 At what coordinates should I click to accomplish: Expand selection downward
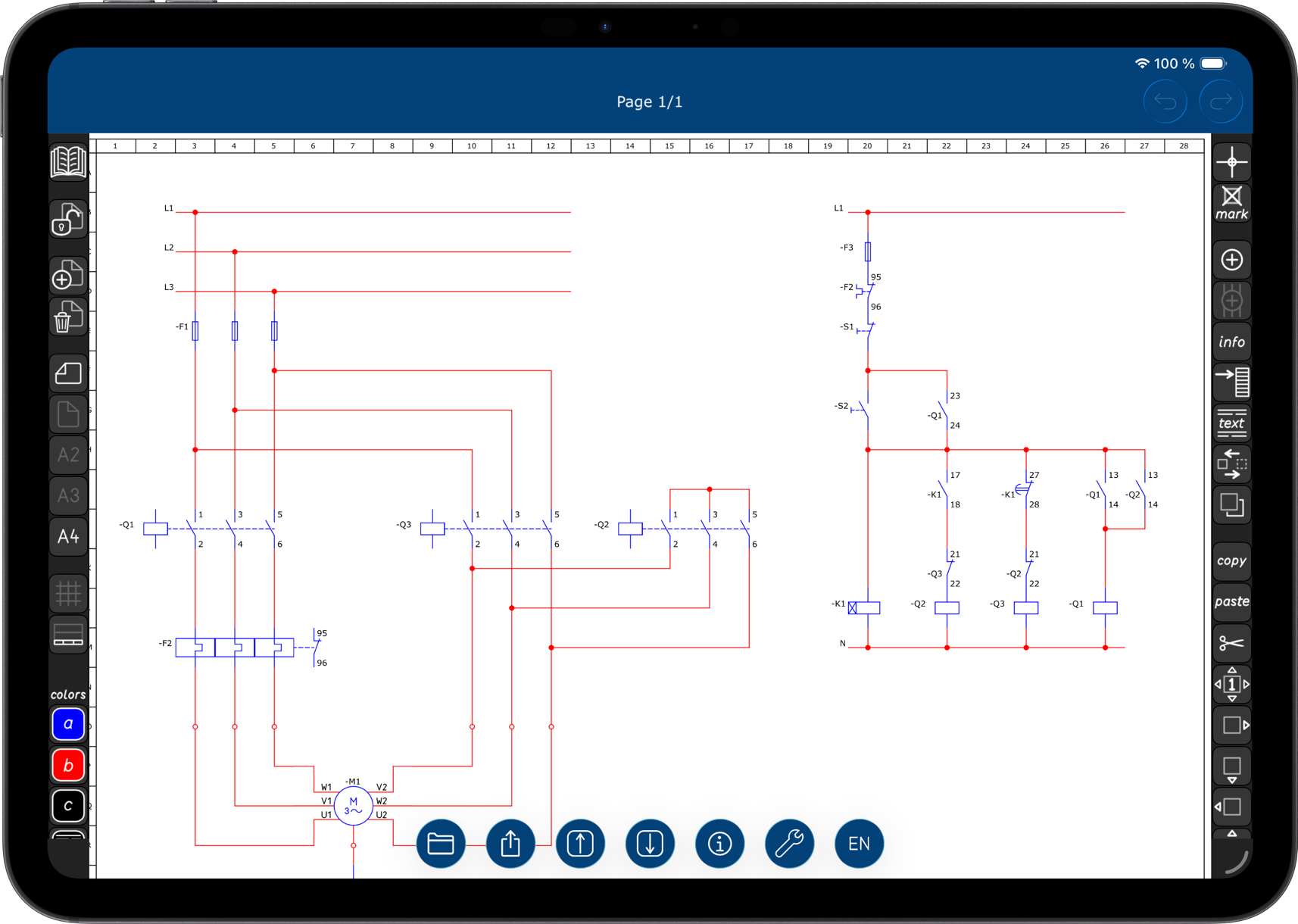(1231, 766)
